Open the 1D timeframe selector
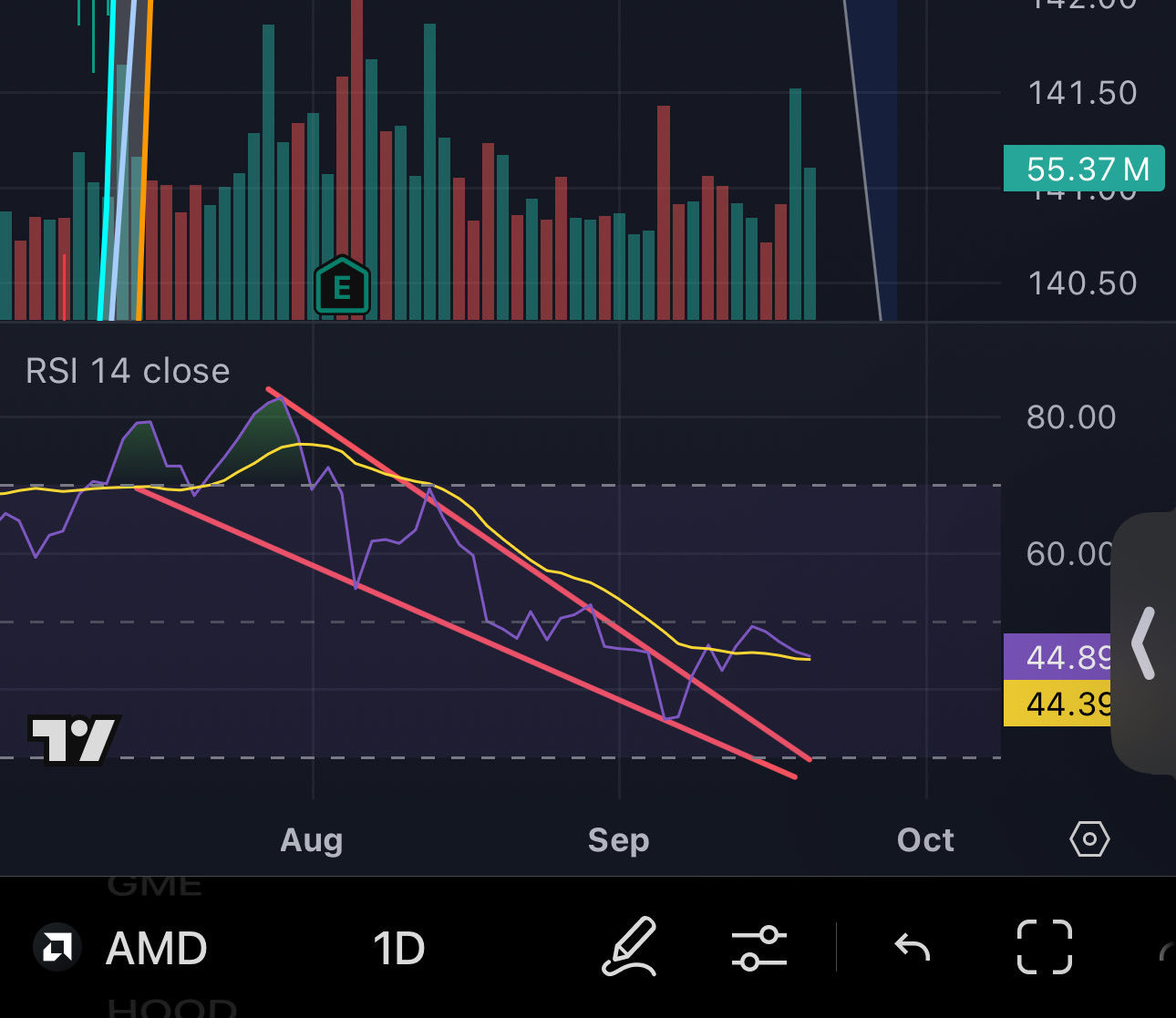This screenshot has height=1018, width=1176. 399,949
